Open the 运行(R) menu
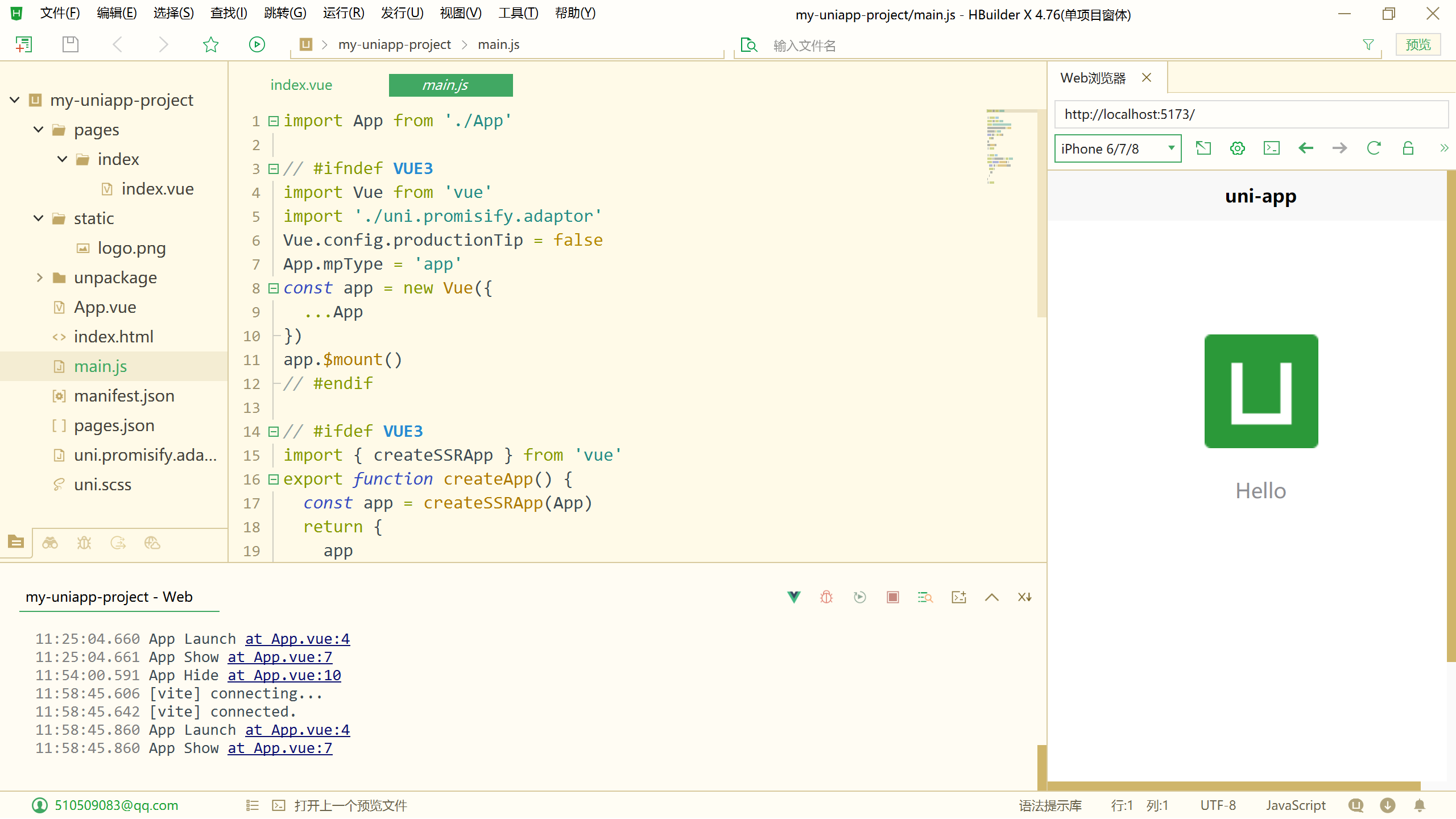1456x819 pixels. (343, 13)
